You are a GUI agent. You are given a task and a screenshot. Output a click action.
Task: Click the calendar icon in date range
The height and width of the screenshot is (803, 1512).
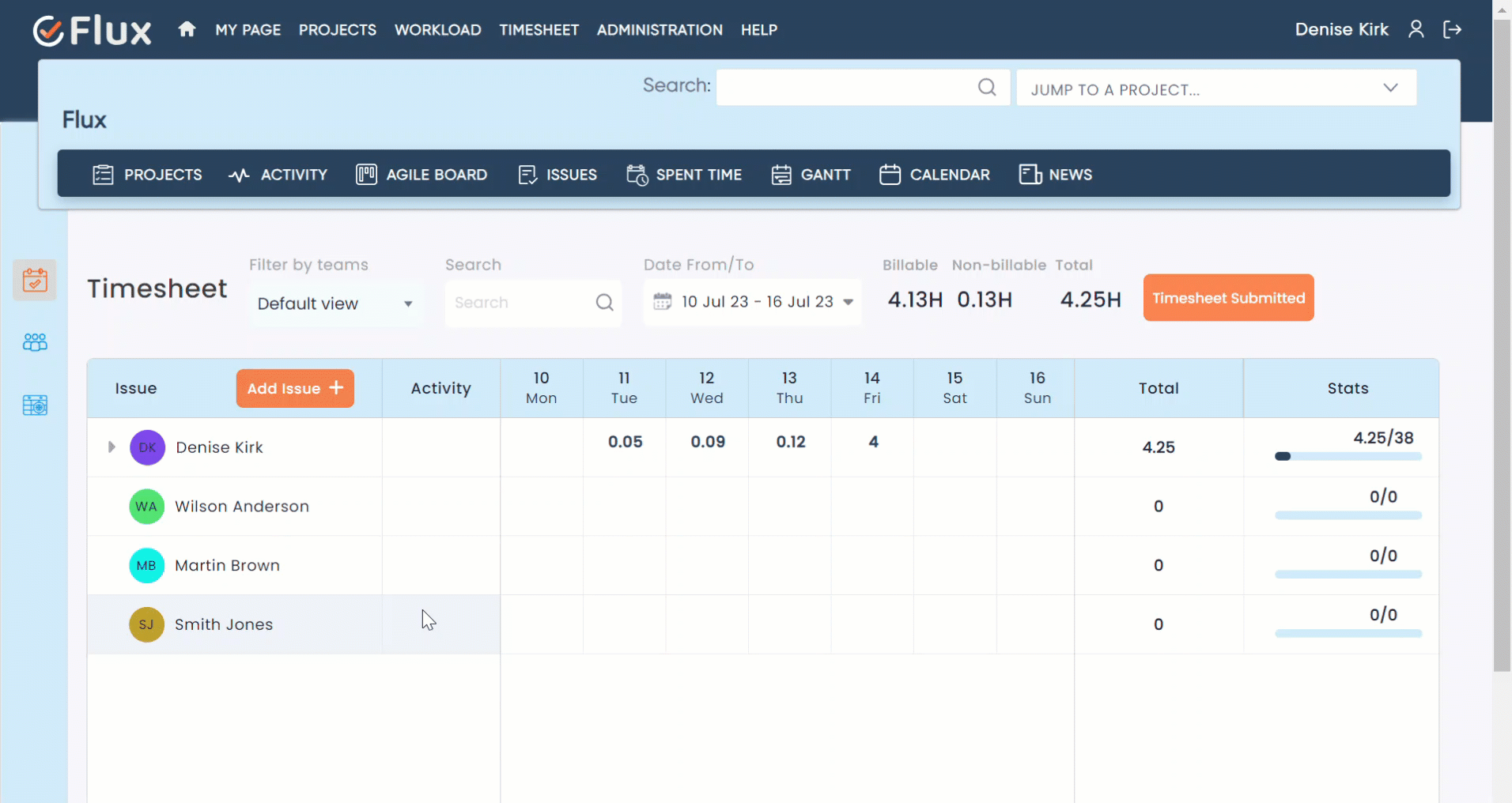tap(663, 301)
